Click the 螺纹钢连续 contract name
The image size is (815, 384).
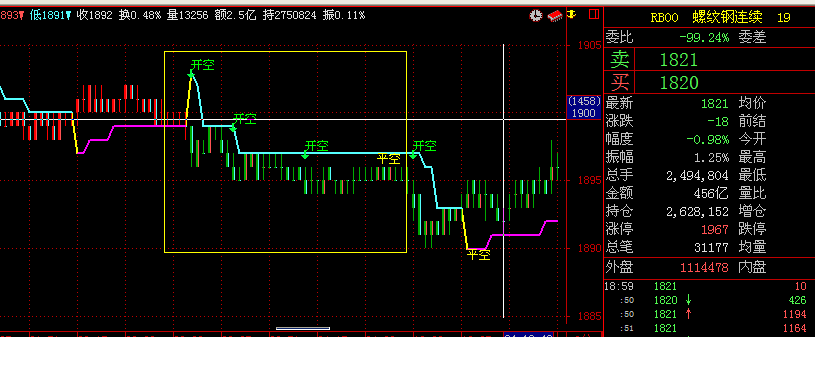pos(727,18)
